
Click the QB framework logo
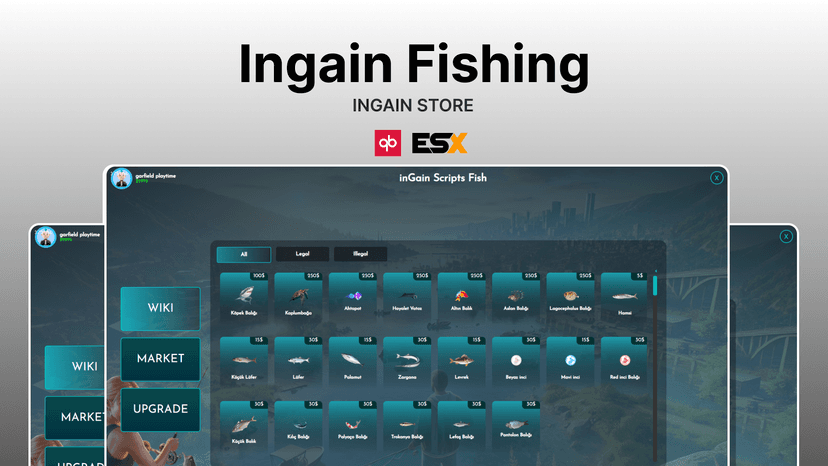(388, 143)
